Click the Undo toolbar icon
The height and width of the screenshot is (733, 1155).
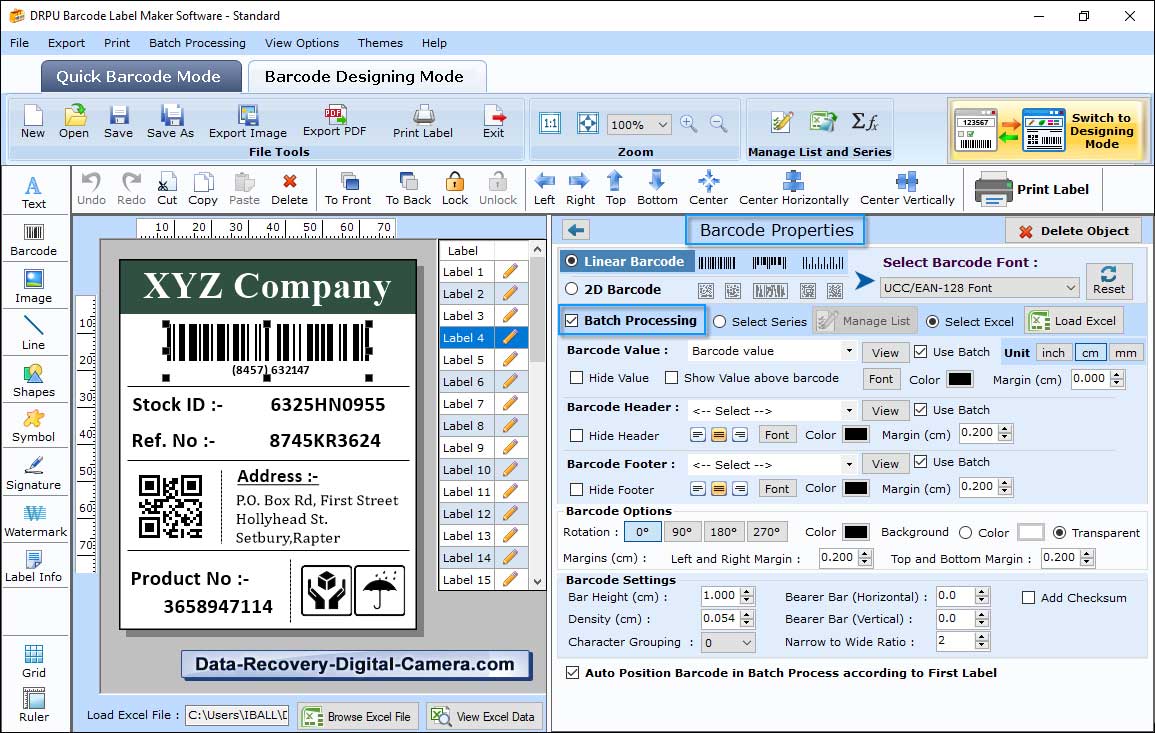coord(91,189)
